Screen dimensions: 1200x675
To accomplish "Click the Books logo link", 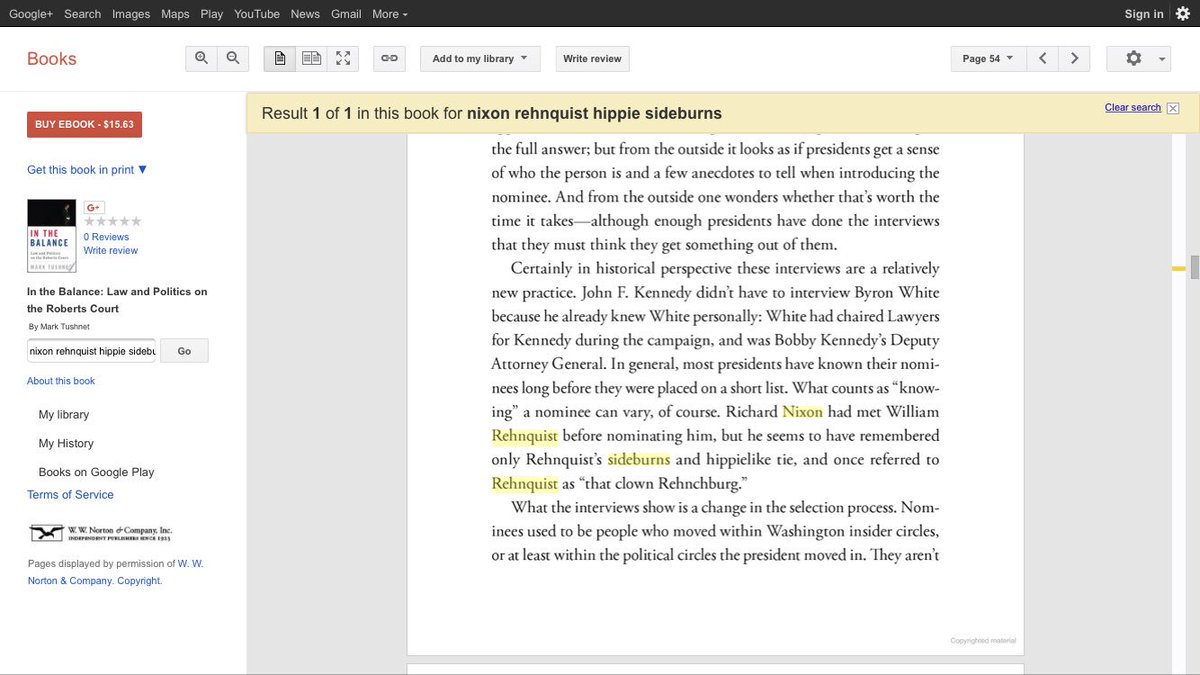I will click(x=52, y=59).
